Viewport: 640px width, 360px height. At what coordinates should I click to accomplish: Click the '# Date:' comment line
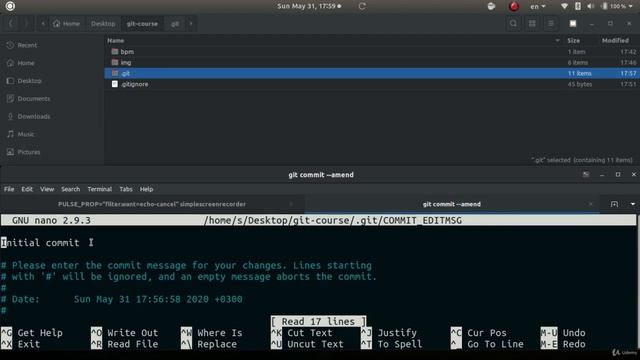tap(122, 299)
